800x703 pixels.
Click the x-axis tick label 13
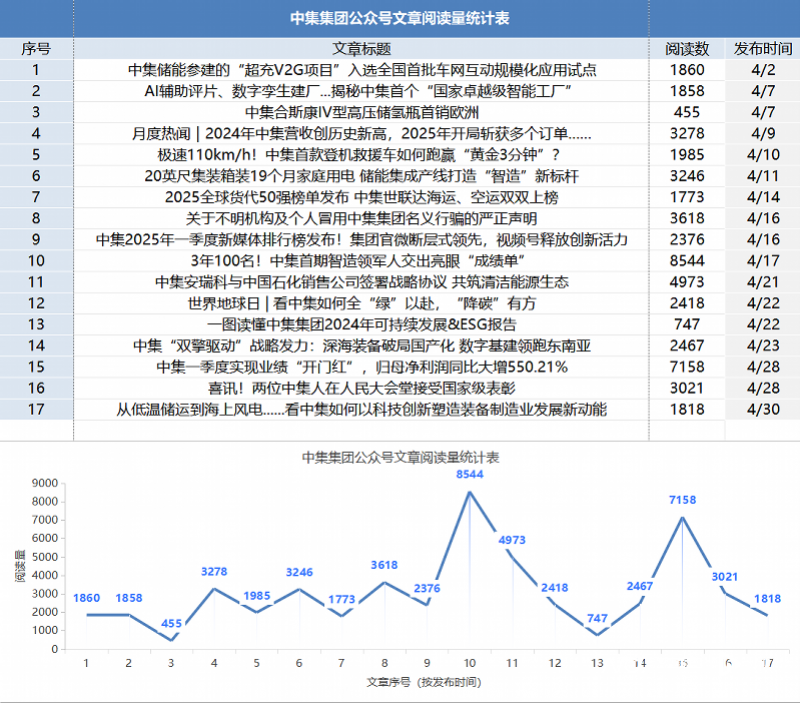click(597, 663)
